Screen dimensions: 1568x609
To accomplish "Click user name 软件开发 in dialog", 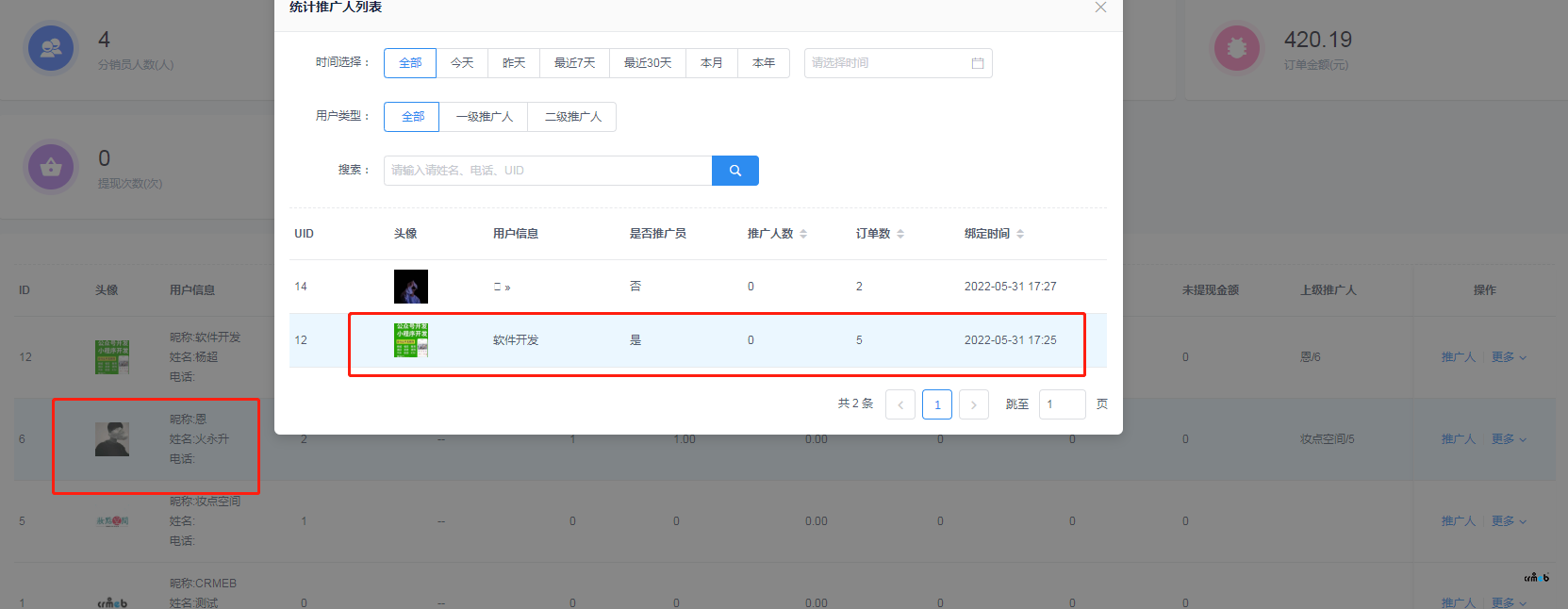I will 516,340.
